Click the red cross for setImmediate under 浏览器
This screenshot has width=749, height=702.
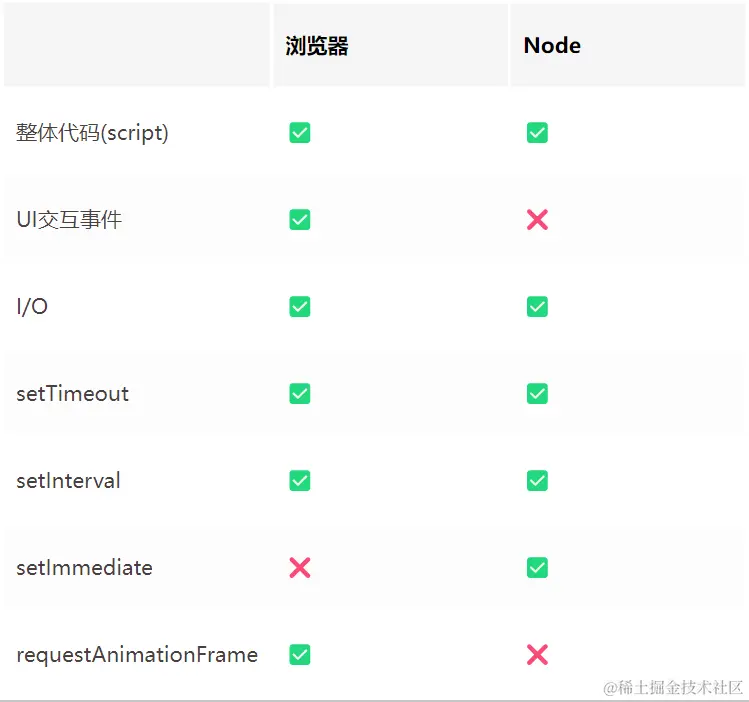[x=300, y=568]
